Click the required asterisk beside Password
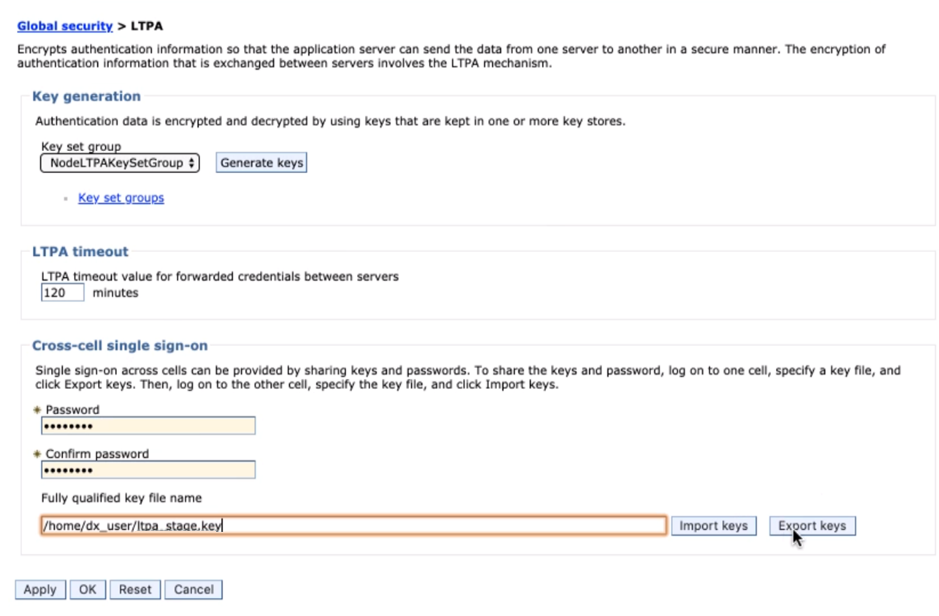The image size is (939, 616). click(x=37, y=410)
